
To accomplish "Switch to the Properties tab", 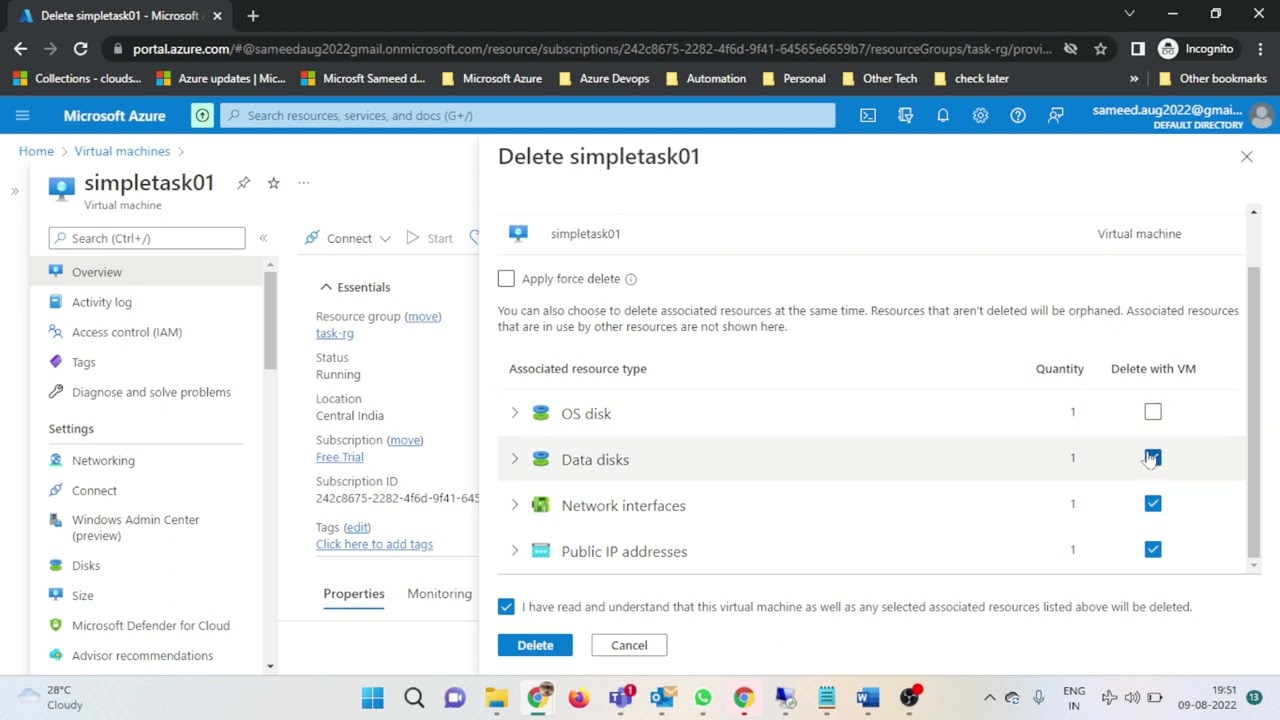I will [x=354, y=594].
